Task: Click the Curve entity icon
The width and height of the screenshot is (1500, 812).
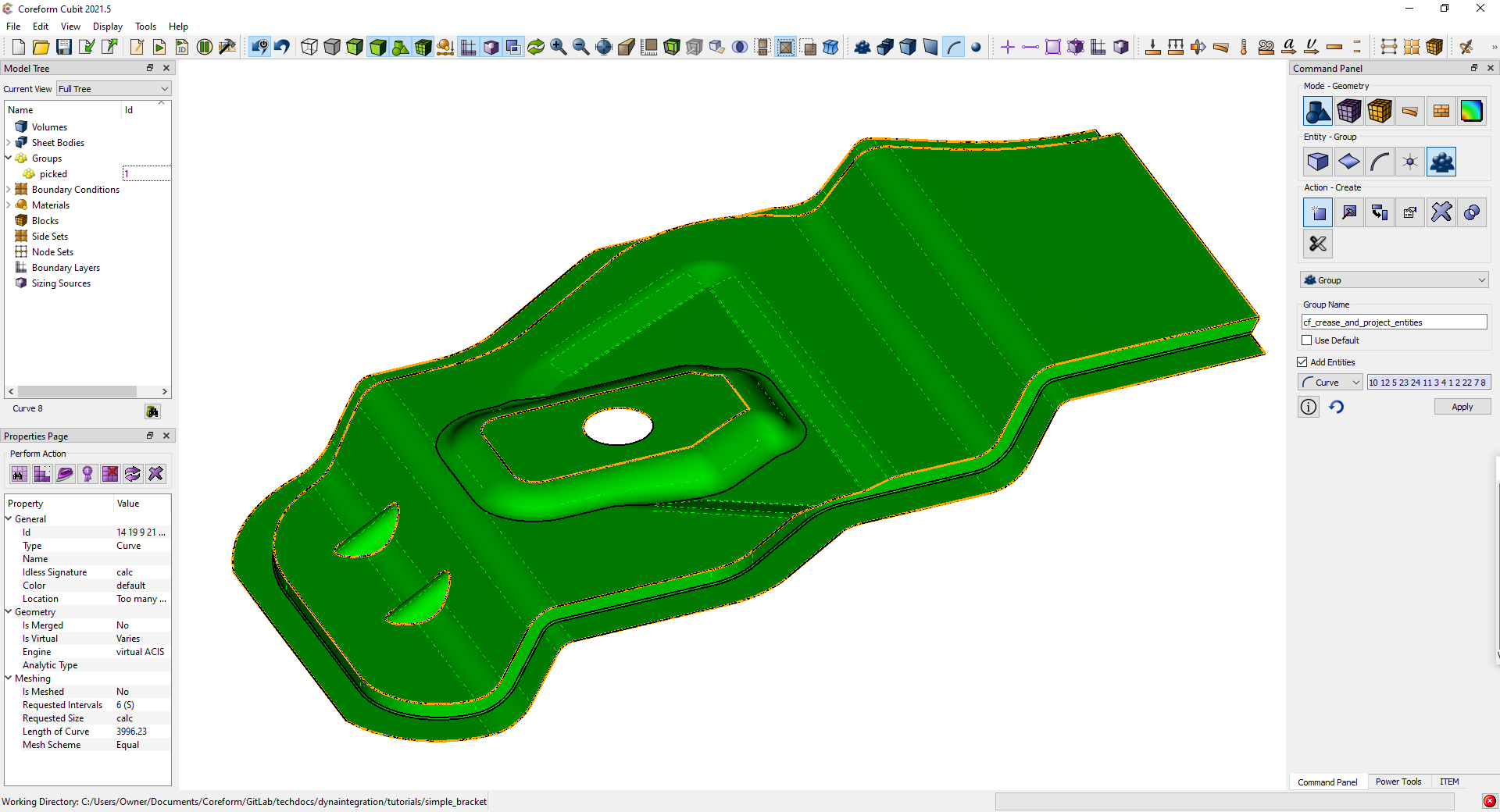Action: coord(1380,162)
